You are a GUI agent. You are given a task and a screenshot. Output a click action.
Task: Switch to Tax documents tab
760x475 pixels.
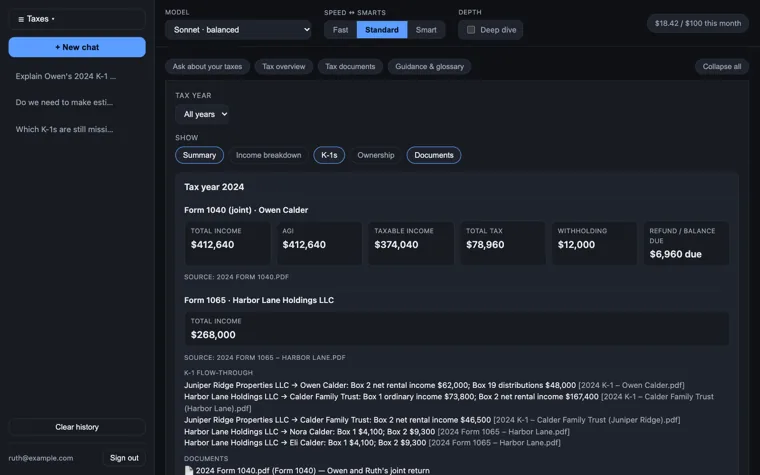click(x=350, y=66)
